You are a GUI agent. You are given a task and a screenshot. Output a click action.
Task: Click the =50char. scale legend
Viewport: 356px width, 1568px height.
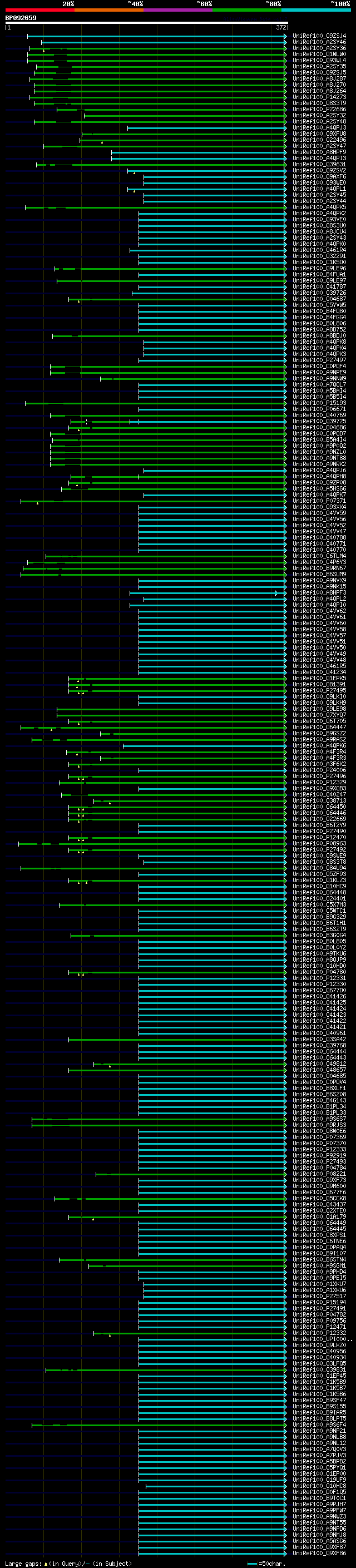point(266,1563)
